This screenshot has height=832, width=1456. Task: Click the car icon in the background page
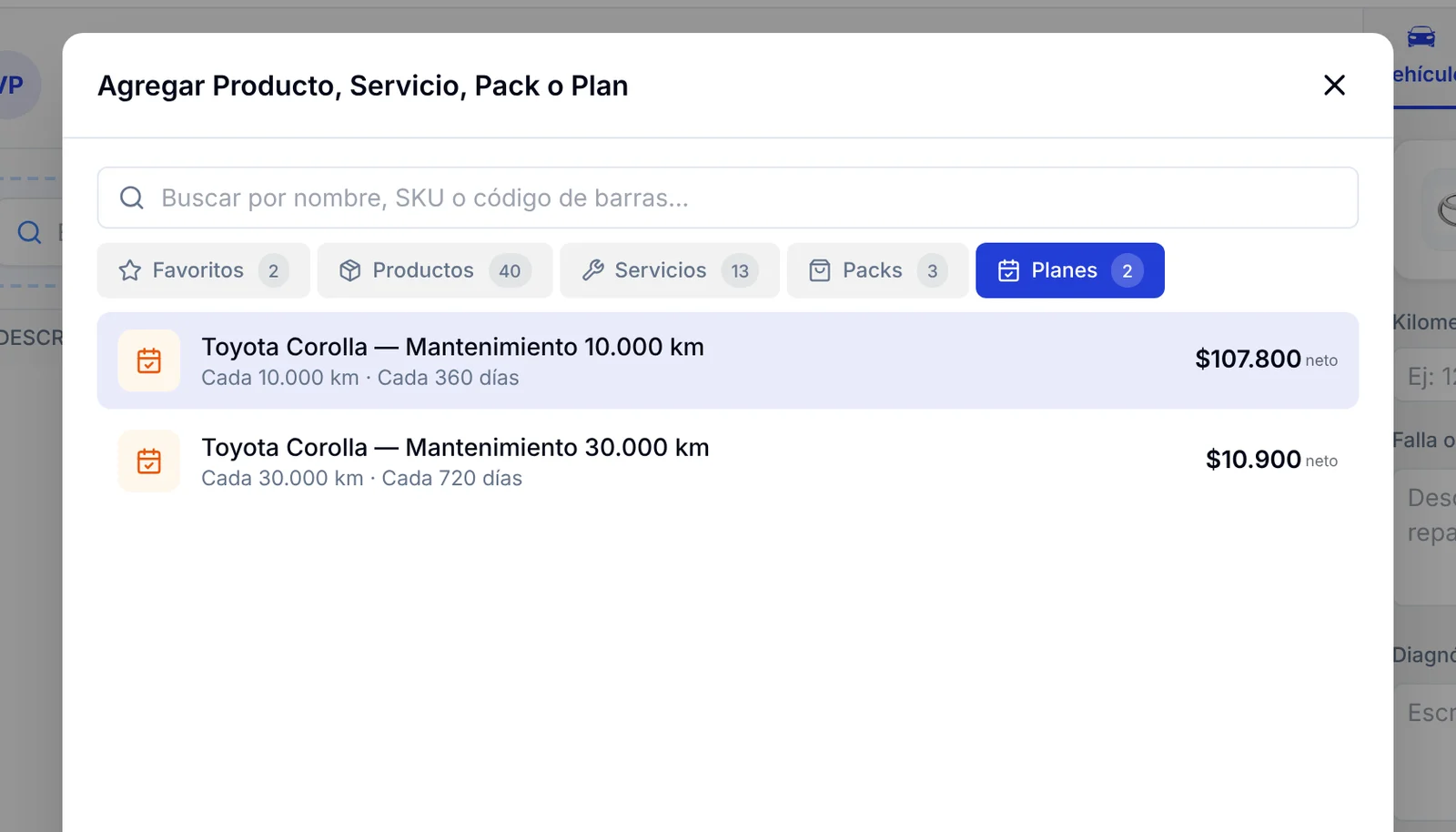[x=1421, y=36]
